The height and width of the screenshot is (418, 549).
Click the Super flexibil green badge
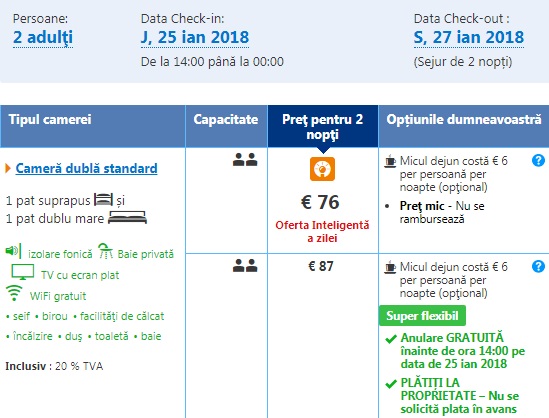point(422,316)
